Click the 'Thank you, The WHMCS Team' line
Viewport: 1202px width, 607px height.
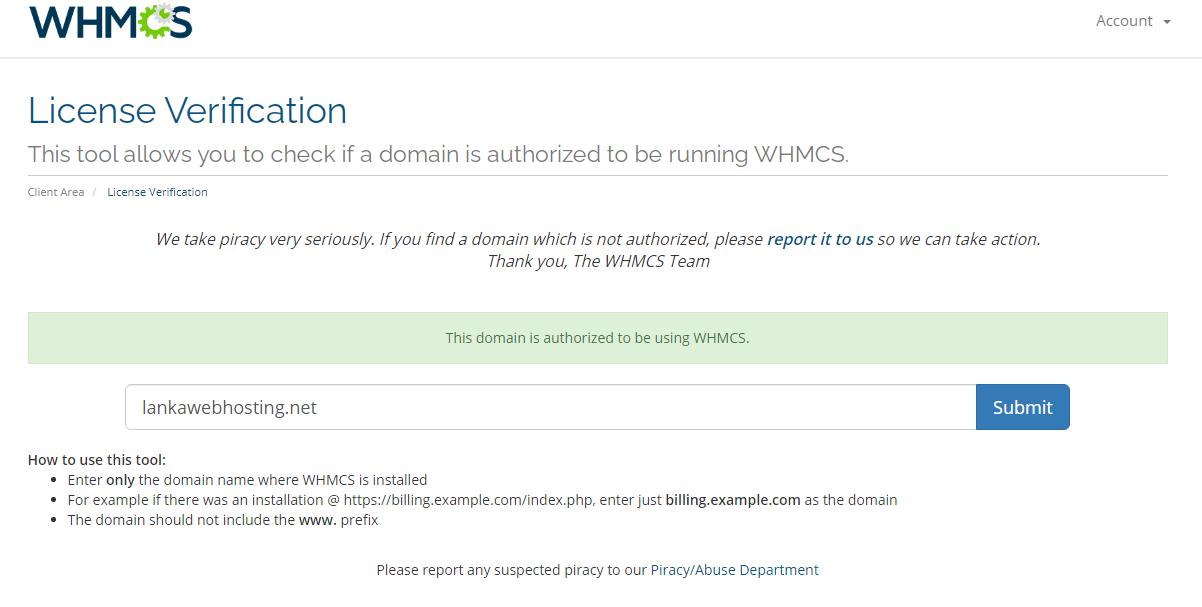598,261
